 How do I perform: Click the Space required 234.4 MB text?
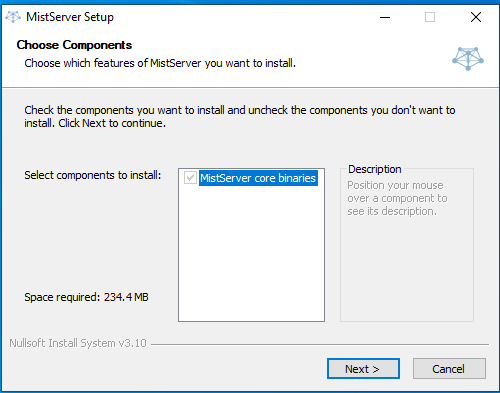pyautogui.click(x=86, y=297)
